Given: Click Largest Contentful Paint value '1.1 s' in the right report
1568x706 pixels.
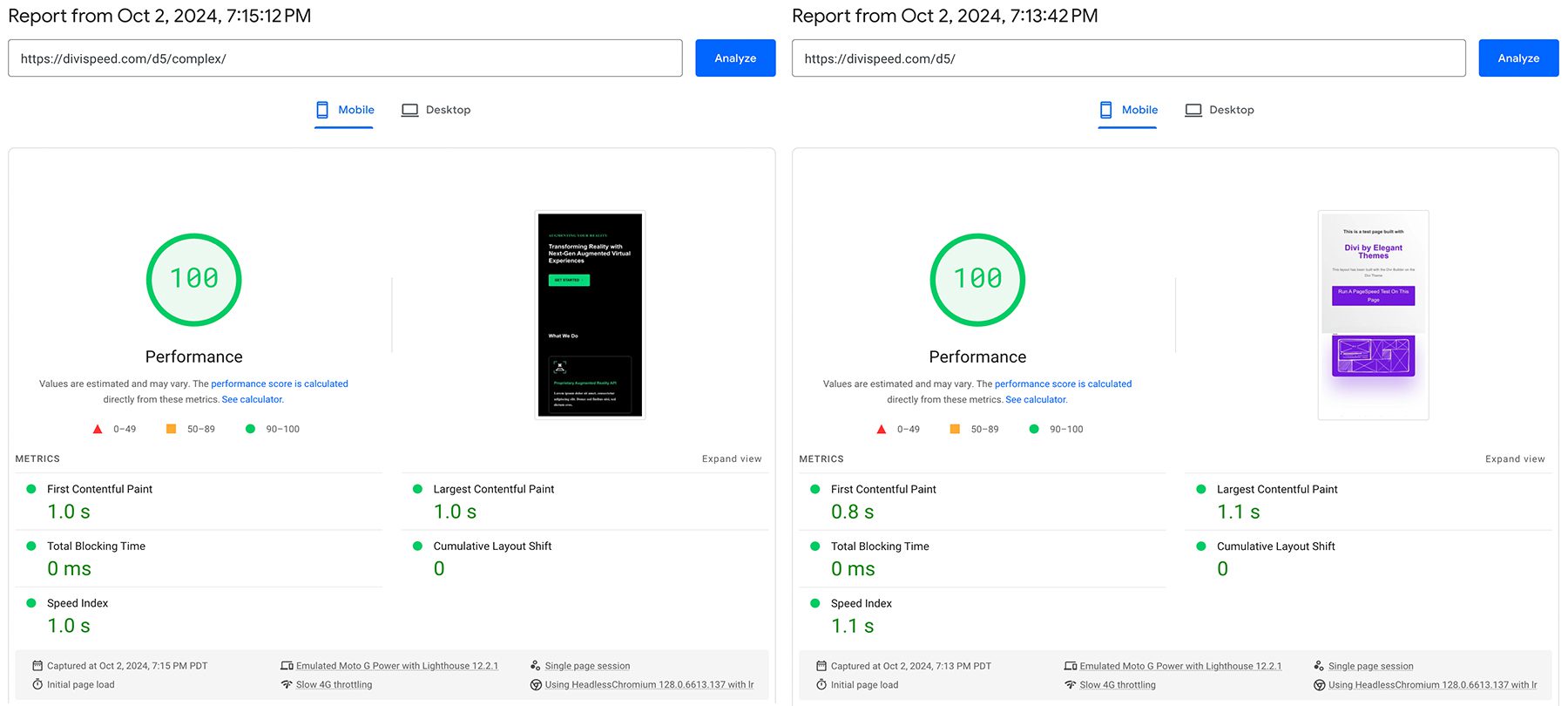Looking at the screenshot, I should (x=1238, y=512).
